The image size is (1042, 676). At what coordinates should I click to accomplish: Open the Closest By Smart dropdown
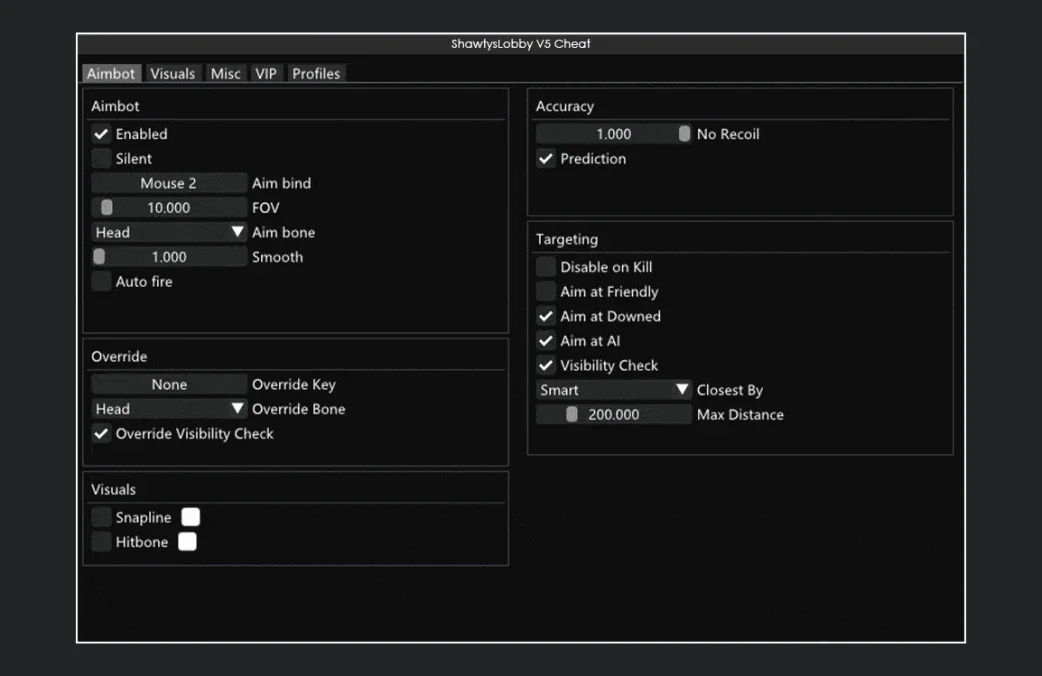click(x=613, y=390)
